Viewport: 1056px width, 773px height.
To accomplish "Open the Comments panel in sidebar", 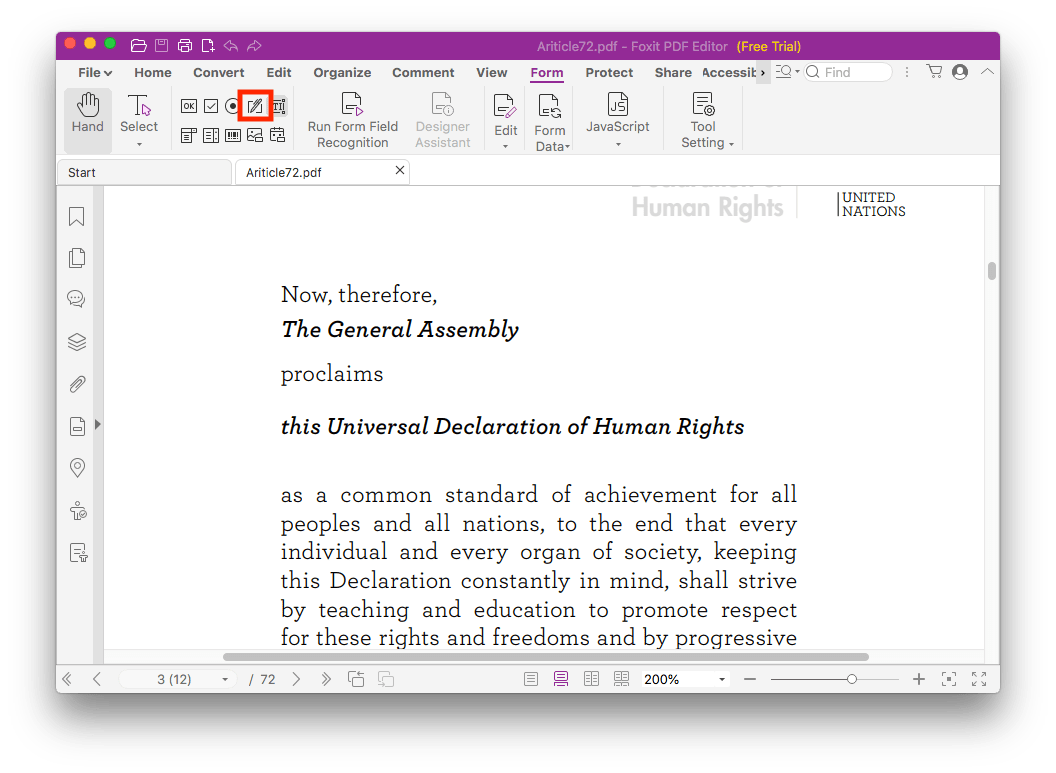I will pos(77,298).
